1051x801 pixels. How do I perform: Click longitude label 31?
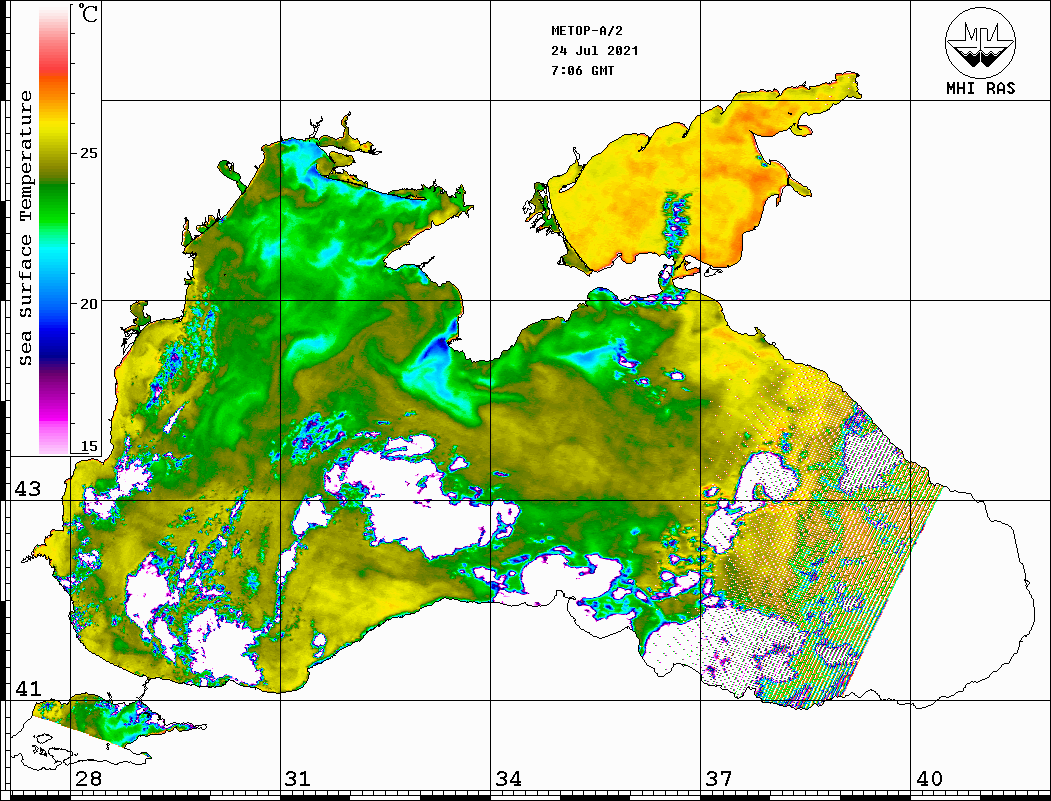(298, 778)
